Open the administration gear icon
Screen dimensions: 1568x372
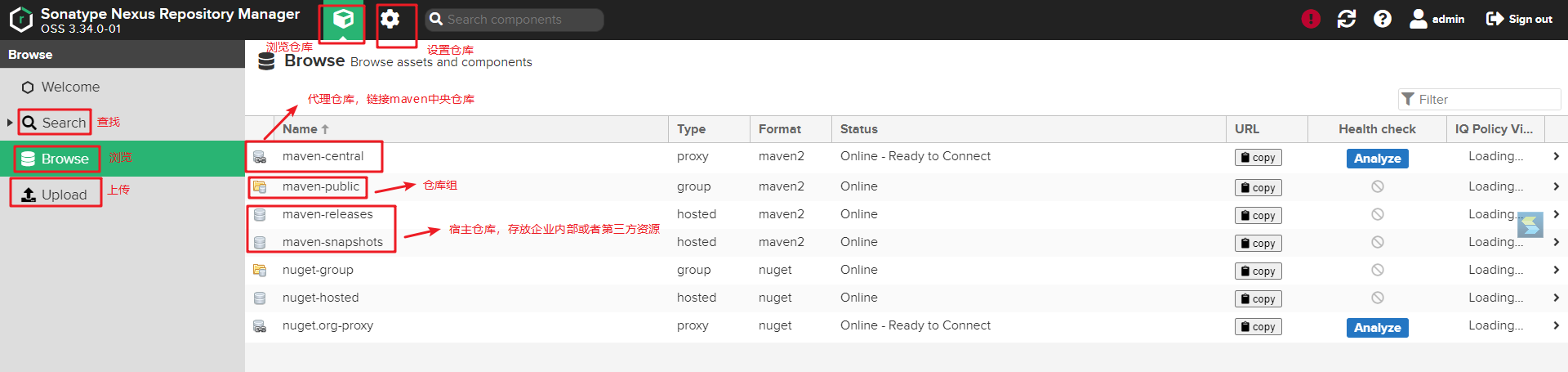390,19
